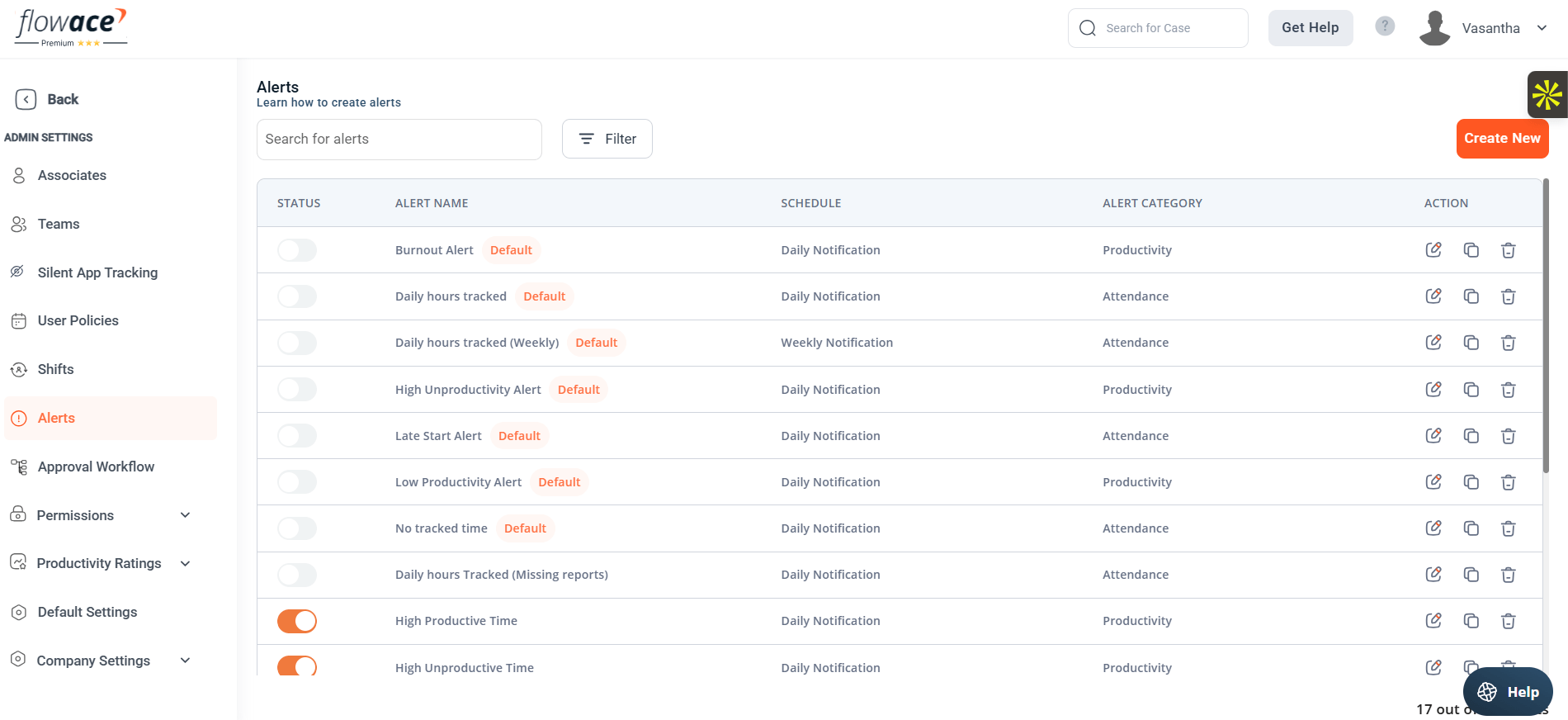Screen dimensions: 1568x720
Task: Open the Learn how to create alerts link
Action: (x=328, y=102)
